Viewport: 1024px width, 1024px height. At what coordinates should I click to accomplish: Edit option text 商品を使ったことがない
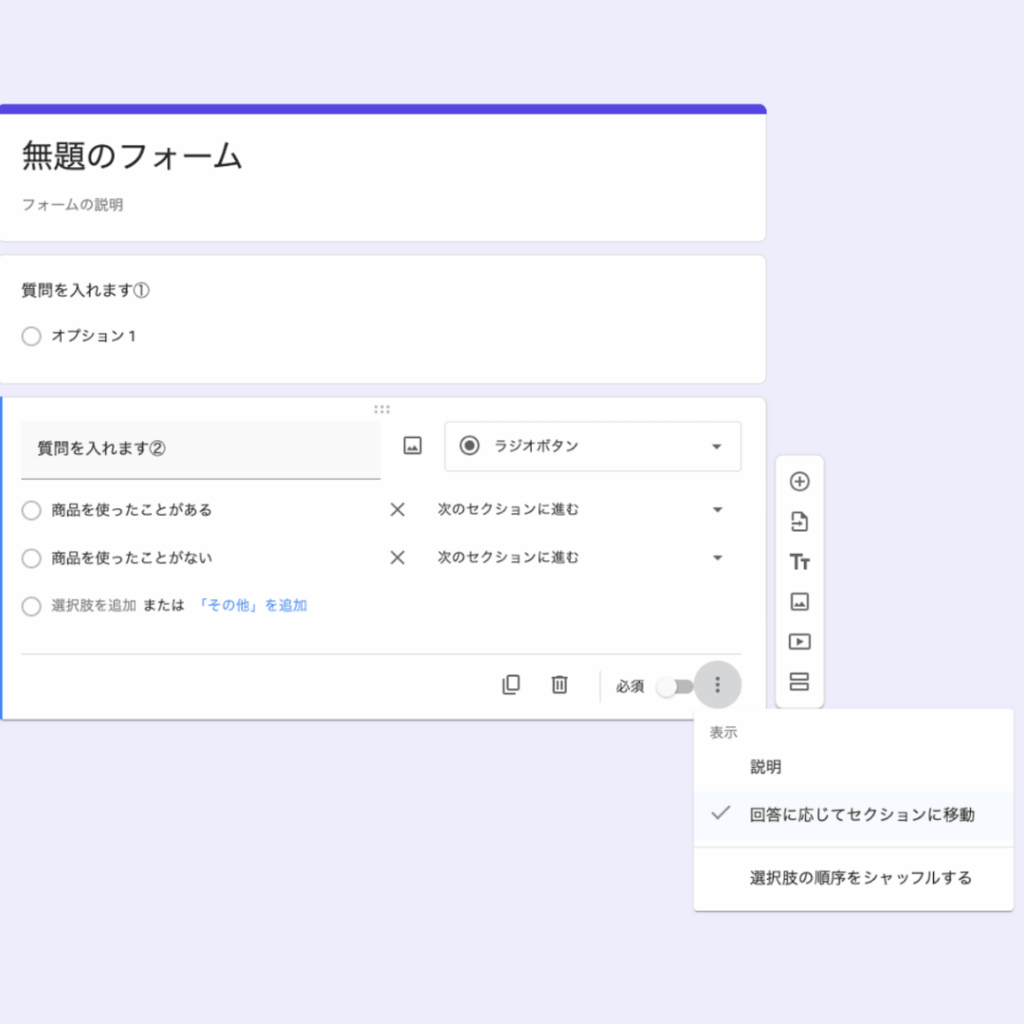[132, 558]
